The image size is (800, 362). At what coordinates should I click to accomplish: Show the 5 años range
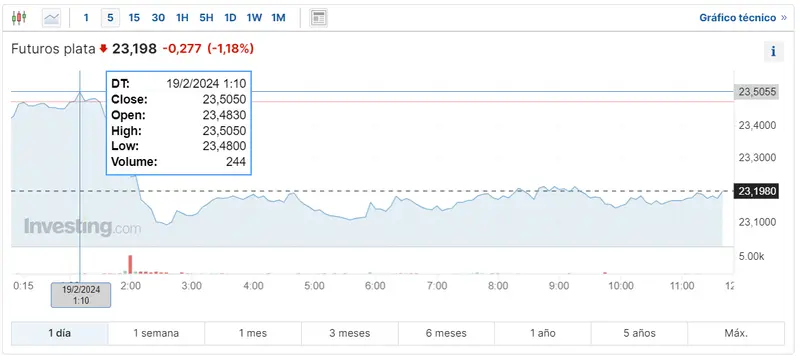639,333
